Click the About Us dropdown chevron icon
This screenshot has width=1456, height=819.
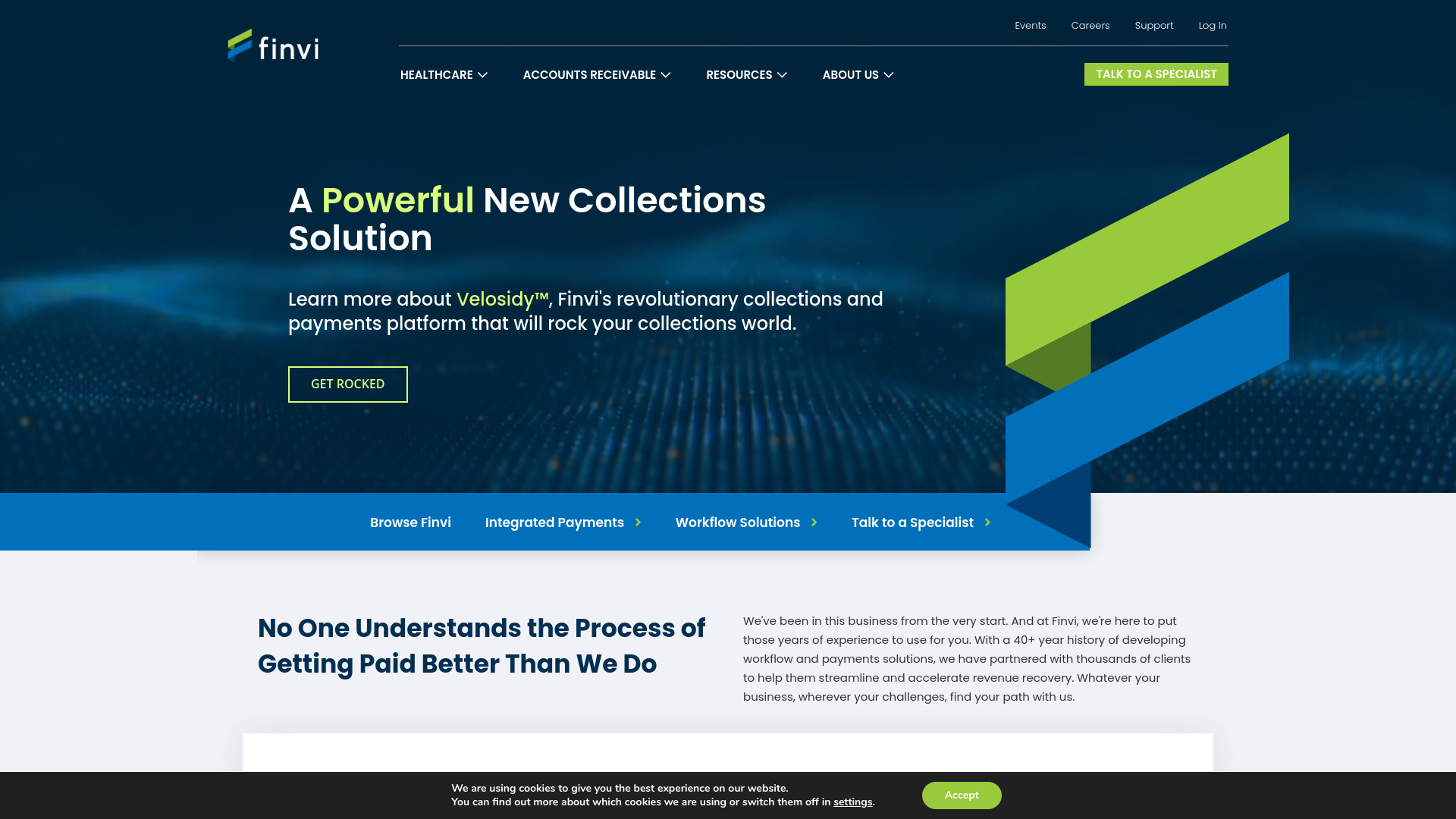point(888,75)
